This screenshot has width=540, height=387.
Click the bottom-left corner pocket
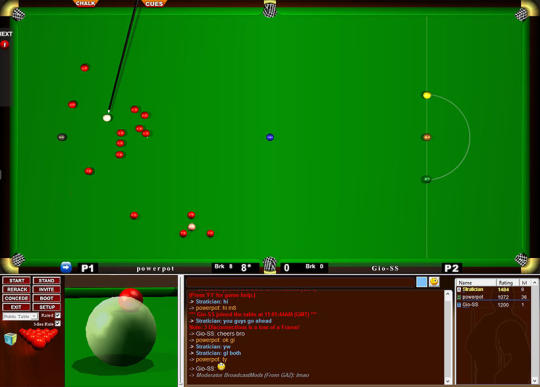[18, 259]
